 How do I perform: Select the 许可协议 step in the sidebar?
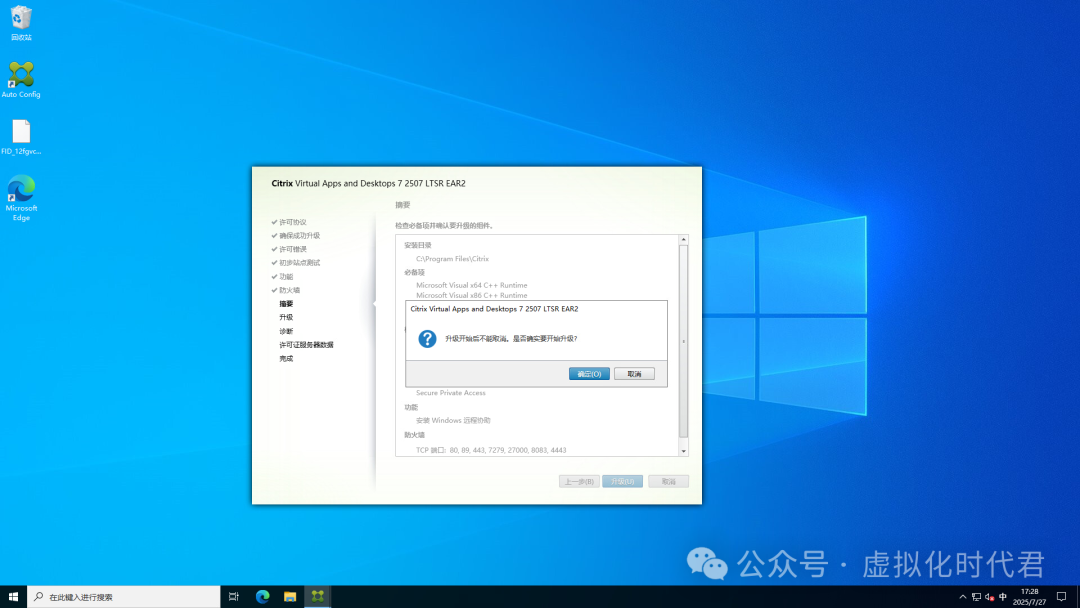pyautogui.click(x=293, y=222)
